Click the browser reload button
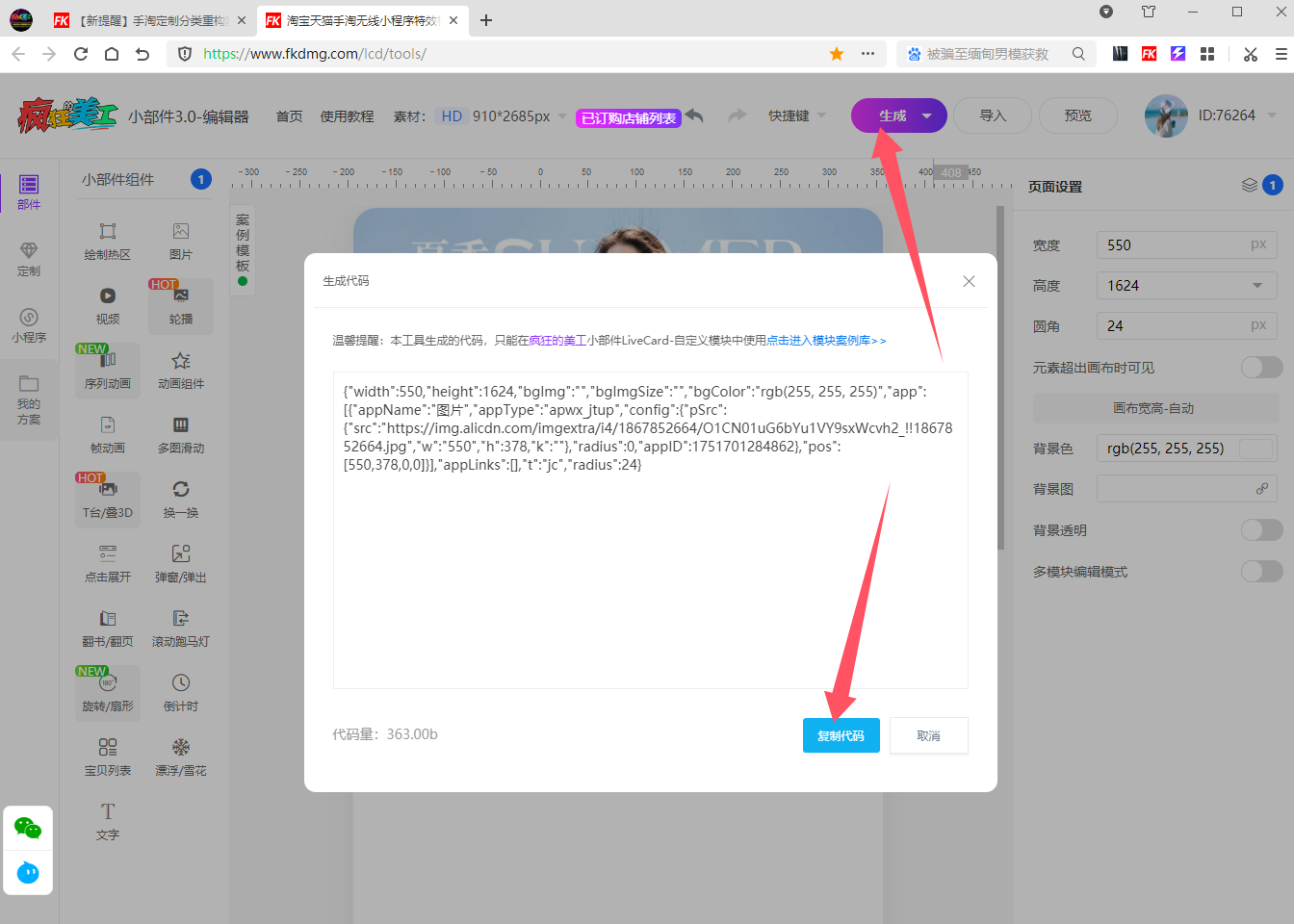This screenshot has width=1294, height=924. [x=81, y=54]
